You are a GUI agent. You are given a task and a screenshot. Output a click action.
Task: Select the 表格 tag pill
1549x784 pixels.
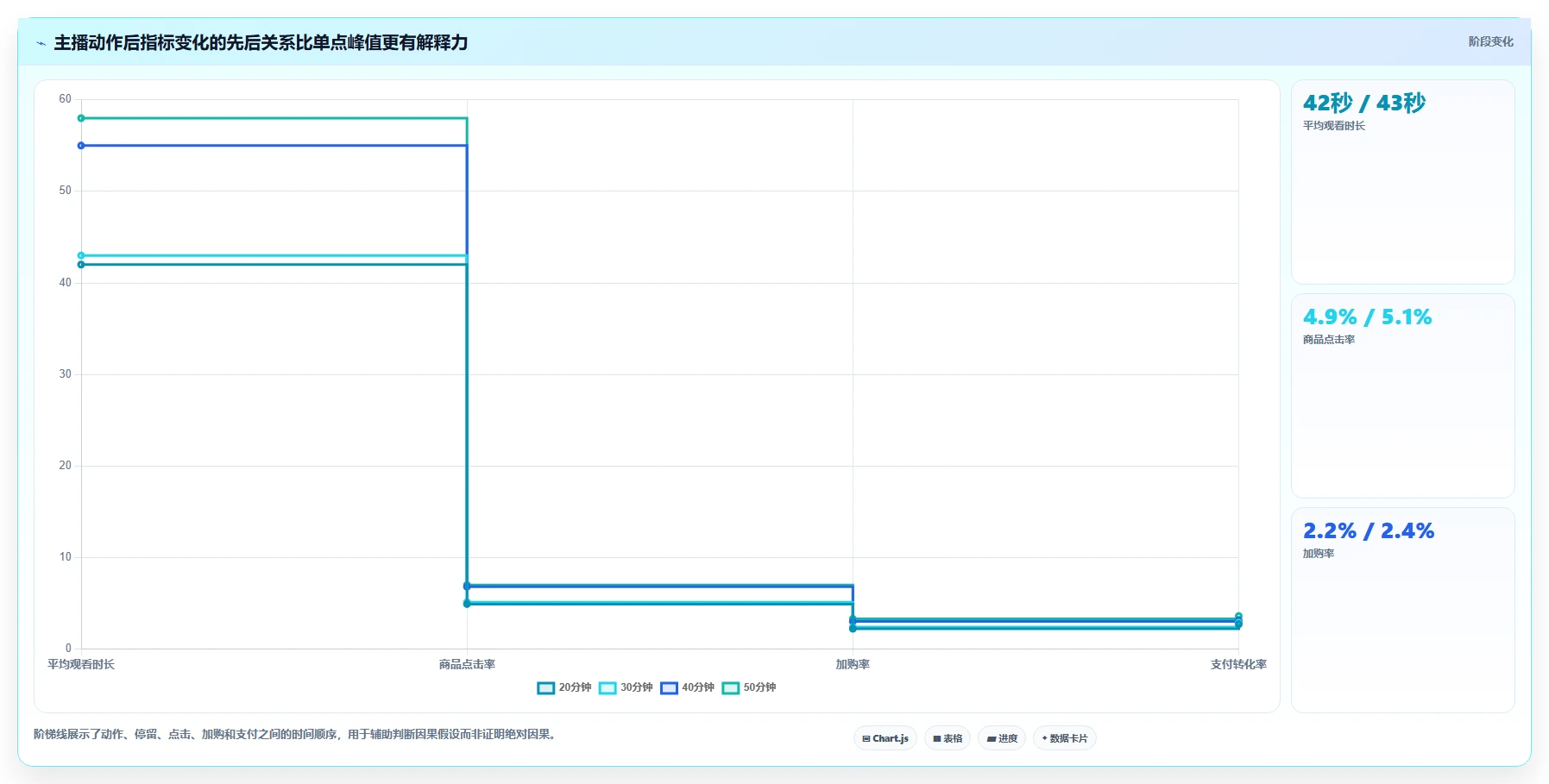pyautogui.click(x=948, y=738)
